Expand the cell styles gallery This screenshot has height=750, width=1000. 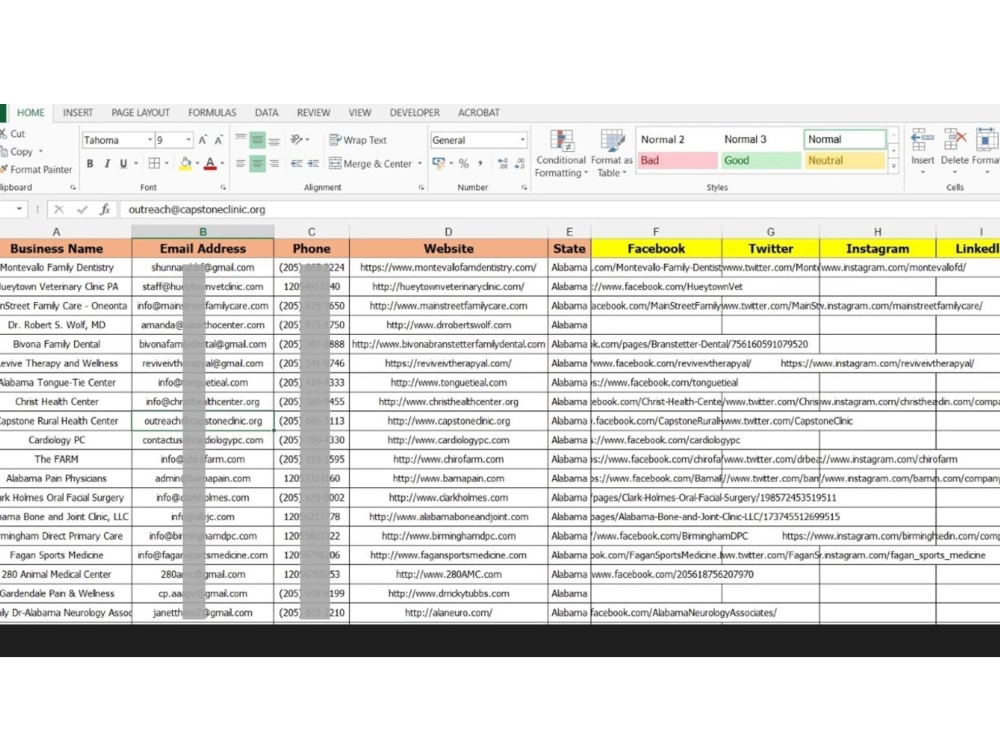(x=893, y=166)
